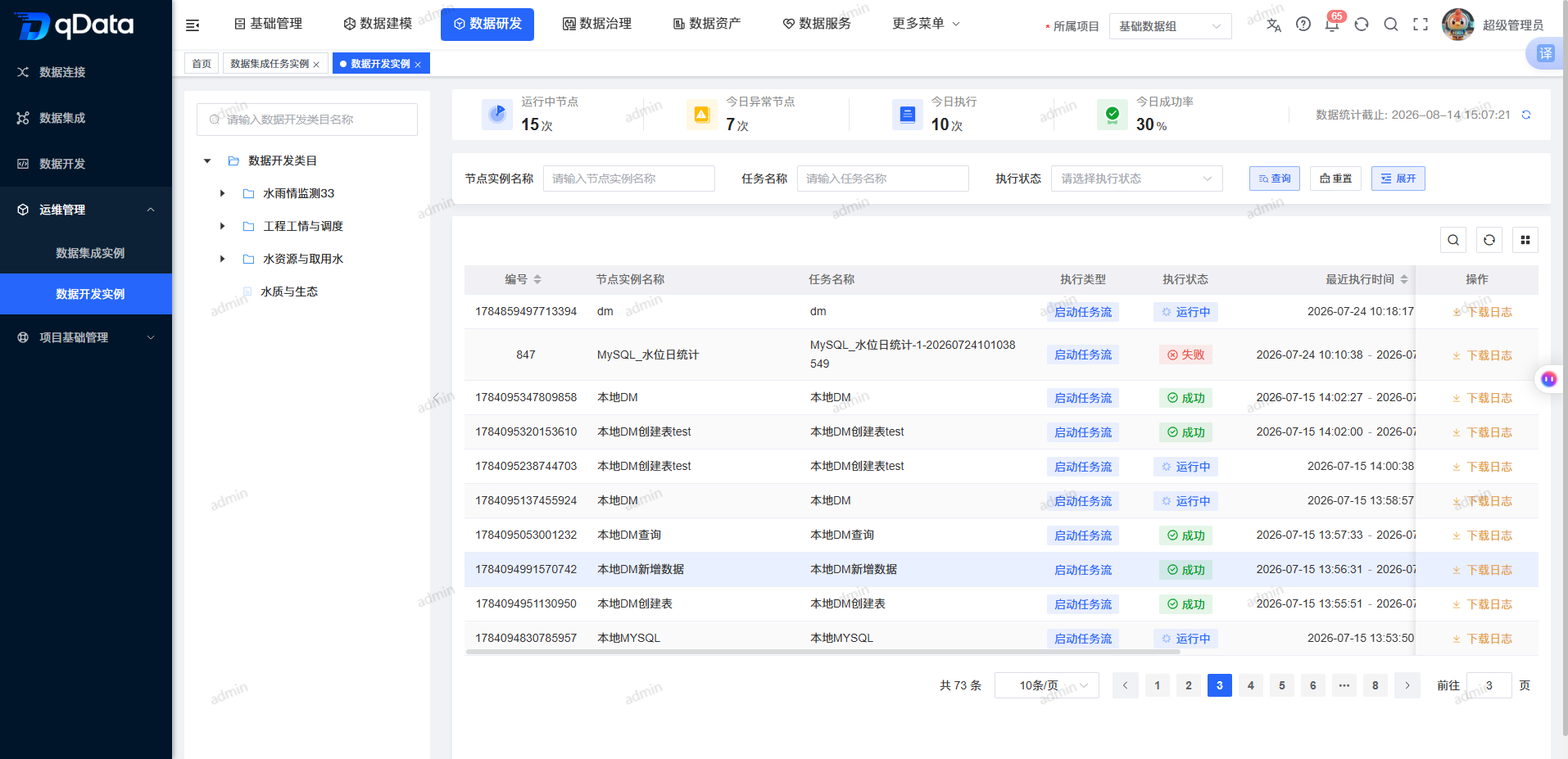Open notifications bell with 65 badge

click(x=1332, y=25)
